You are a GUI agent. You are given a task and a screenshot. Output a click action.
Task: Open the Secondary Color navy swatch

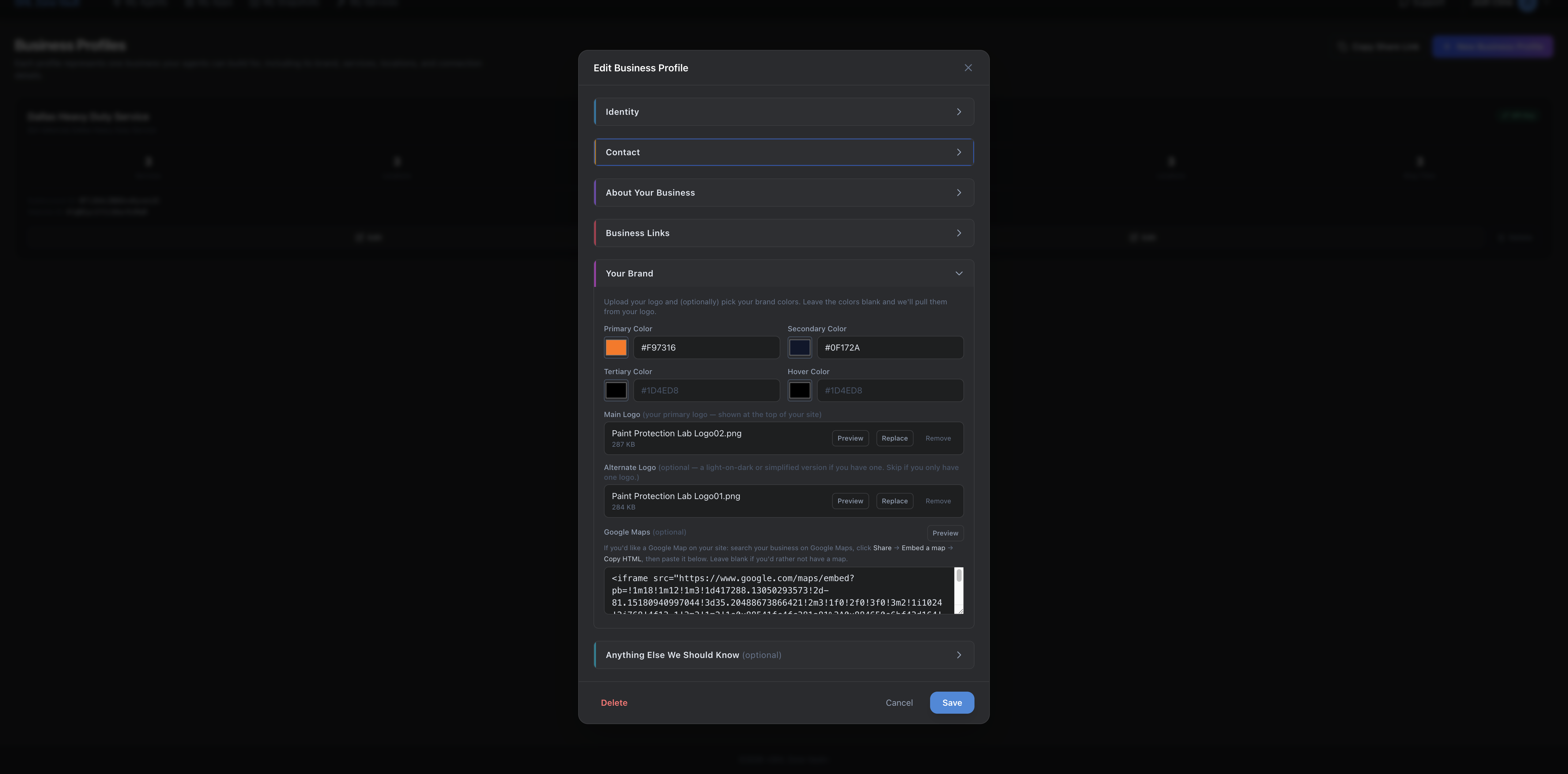(x=799, y=348)
